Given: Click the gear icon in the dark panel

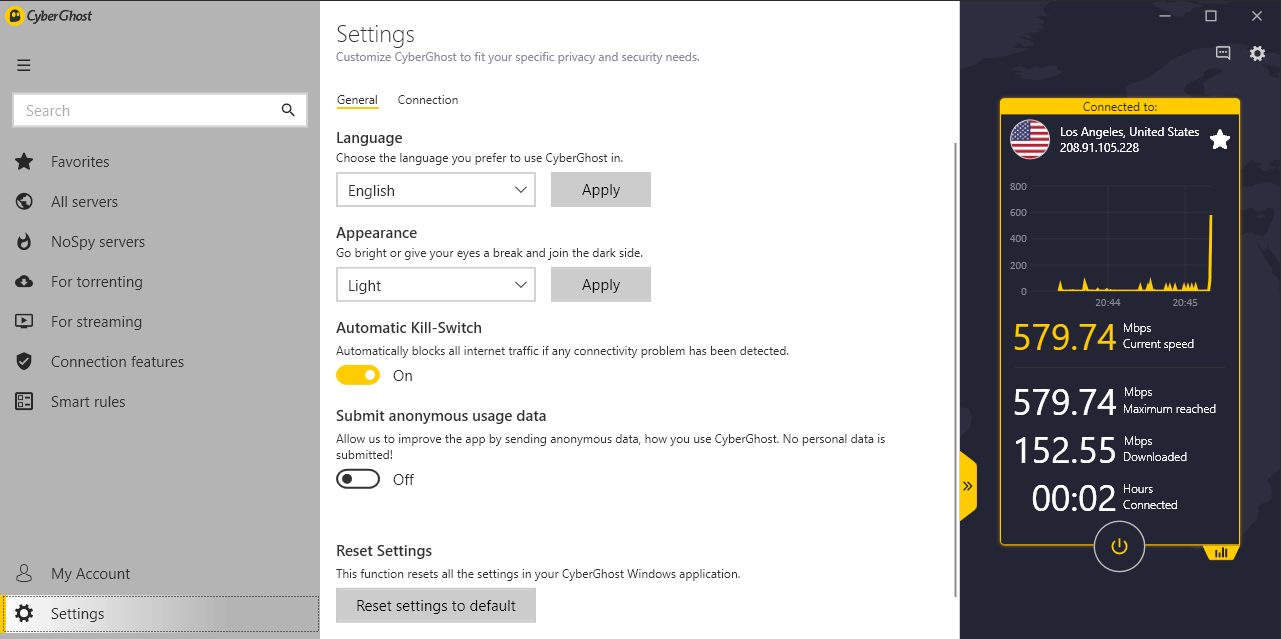Looking at the screenshot, I should [x=1258, y=54].
